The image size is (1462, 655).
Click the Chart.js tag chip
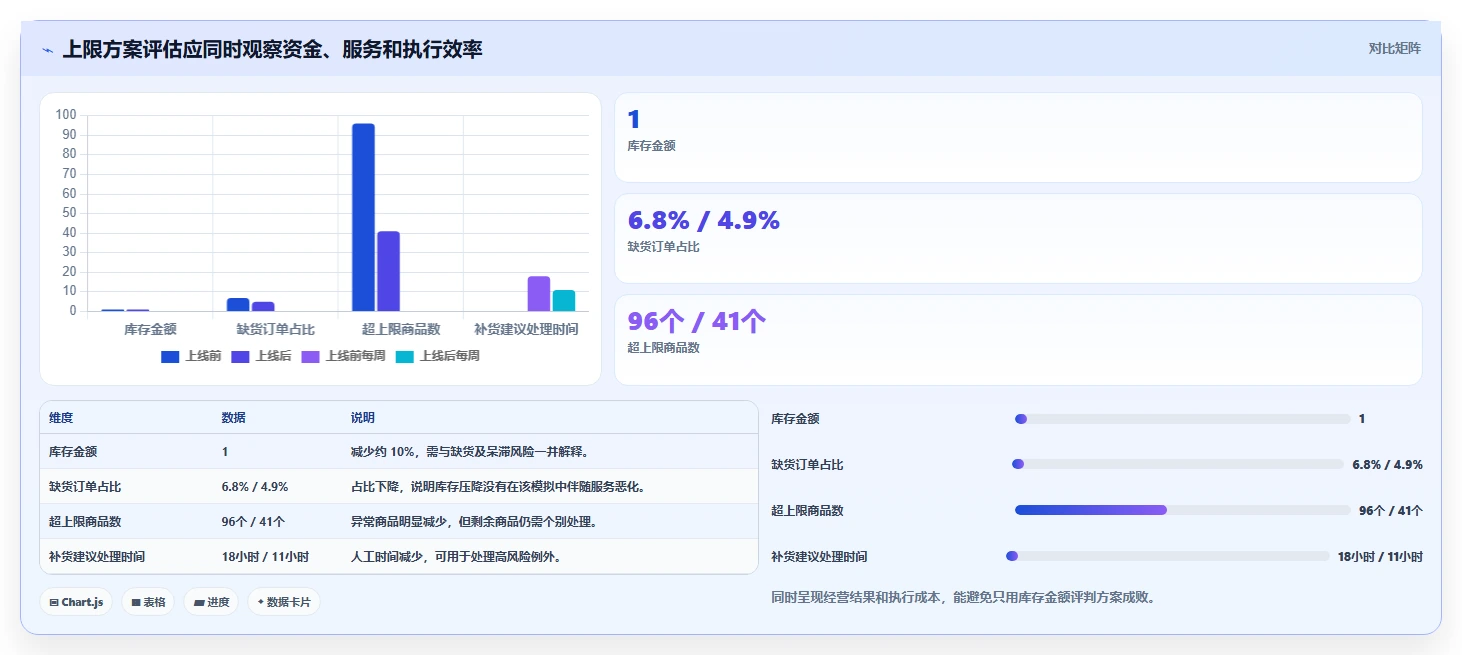point(76,602)
